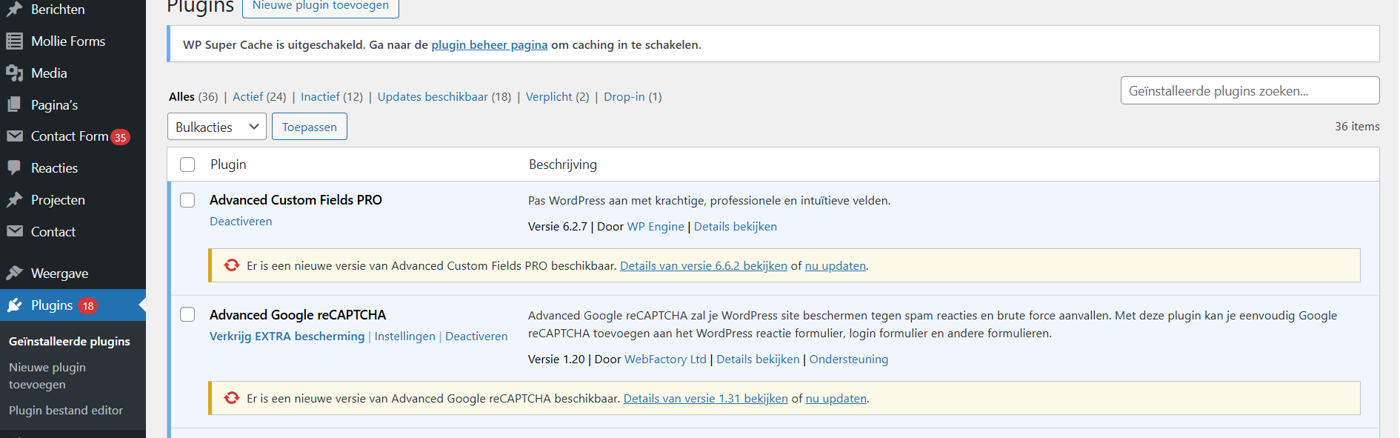Select Nieuwe plugin toevoegen submenu item
The image size is (1400, 438).
coord(47,376)
